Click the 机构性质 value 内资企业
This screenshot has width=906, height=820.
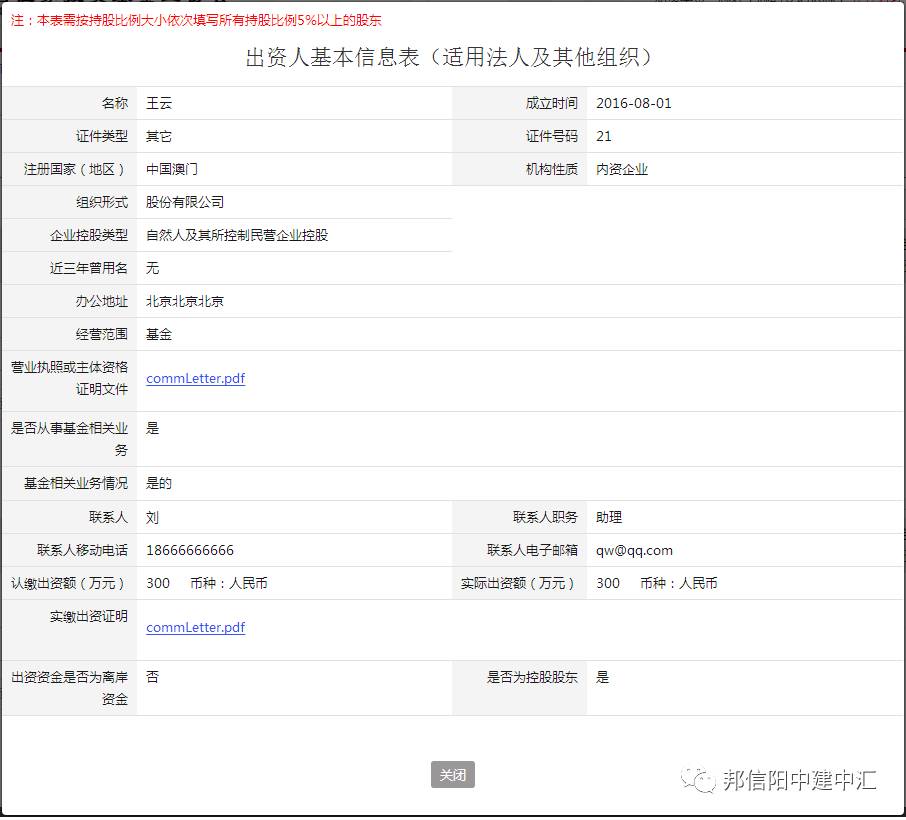[x=622, y=169]
